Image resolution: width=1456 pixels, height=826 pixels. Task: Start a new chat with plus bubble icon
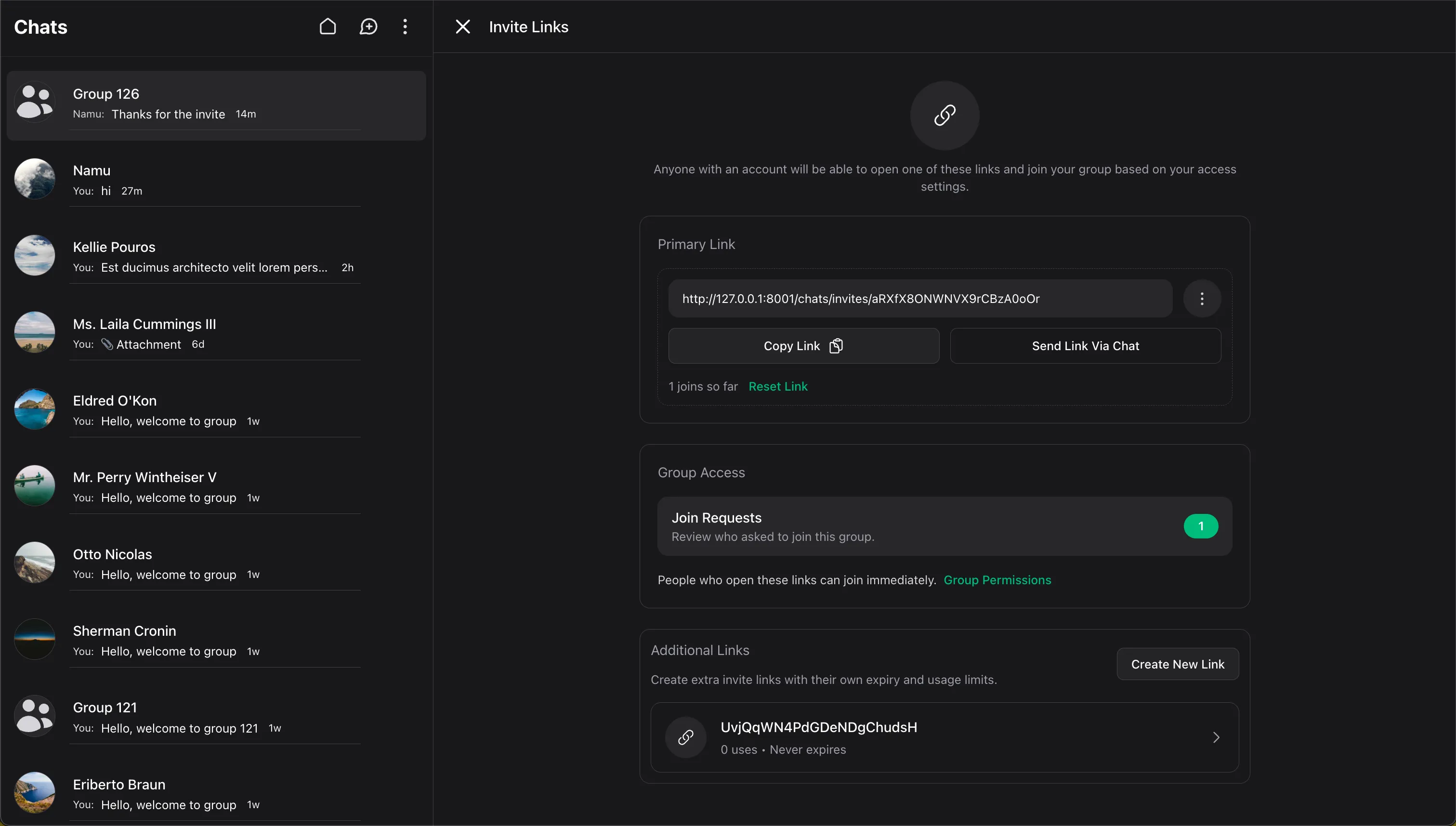pos(368,26)
